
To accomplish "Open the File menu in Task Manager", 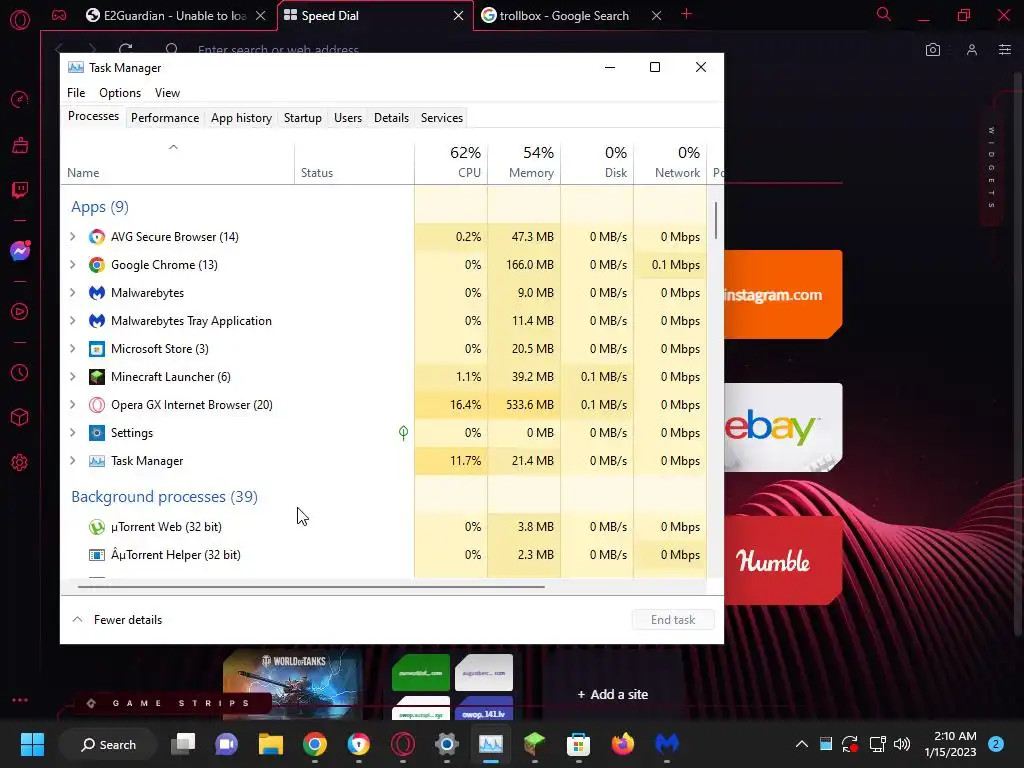I will point(76,93).
